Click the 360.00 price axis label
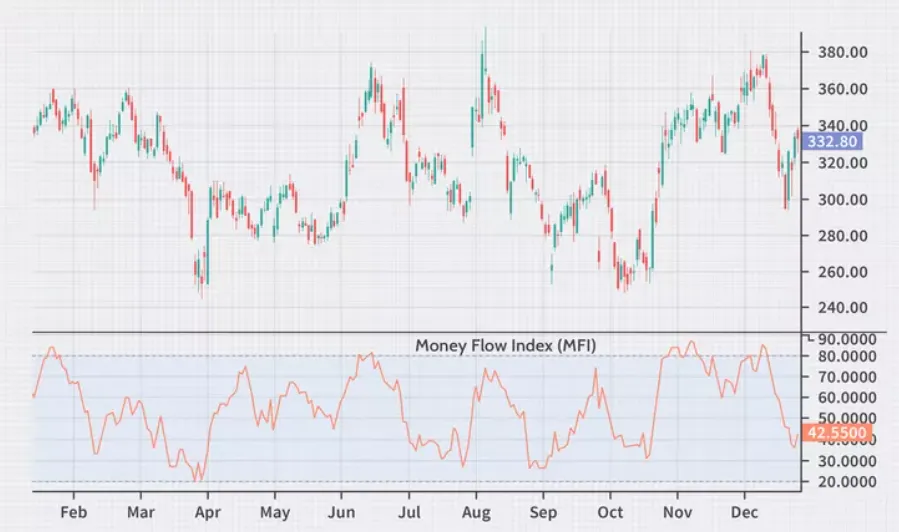This screenshot has height=532, width=899. (842, 89)
